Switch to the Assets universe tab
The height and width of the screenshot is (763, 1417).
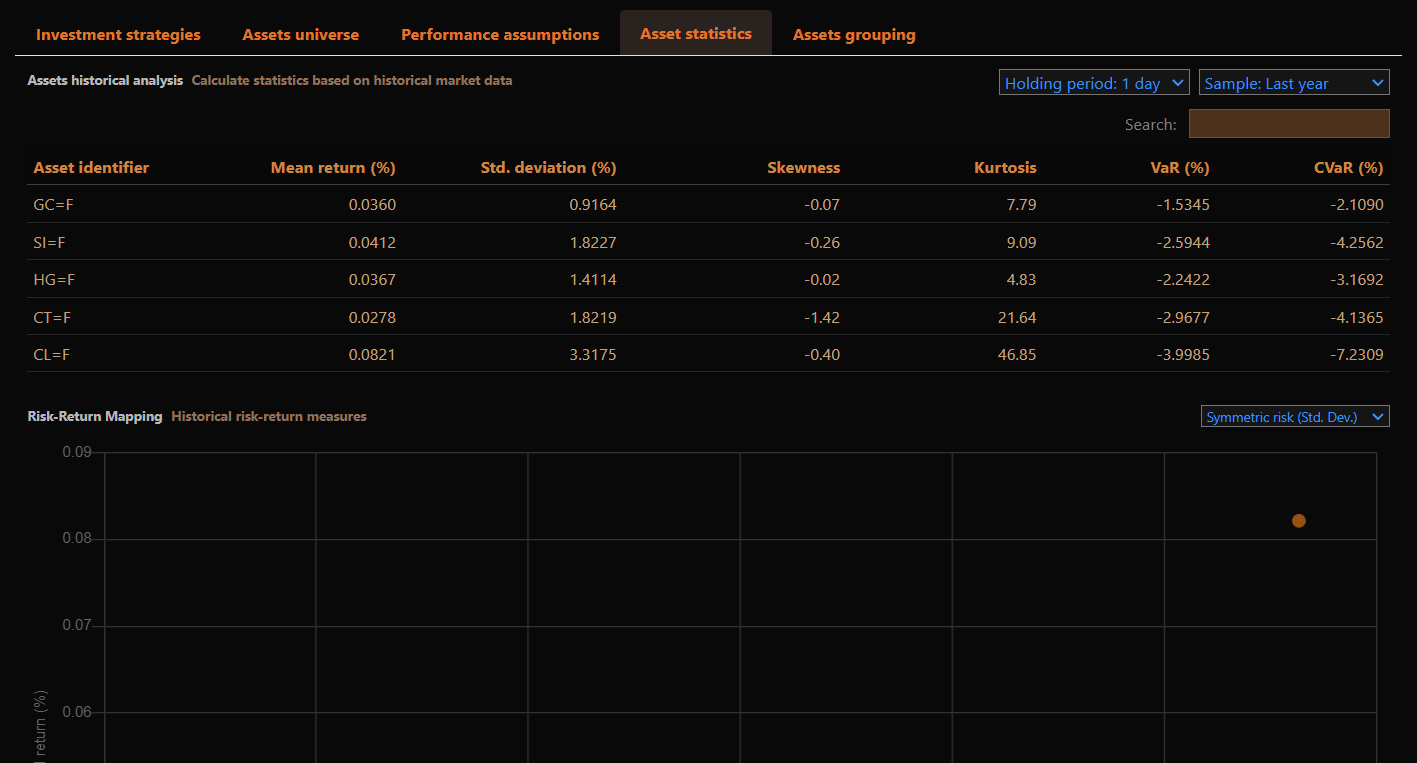(x=300, y=35)
